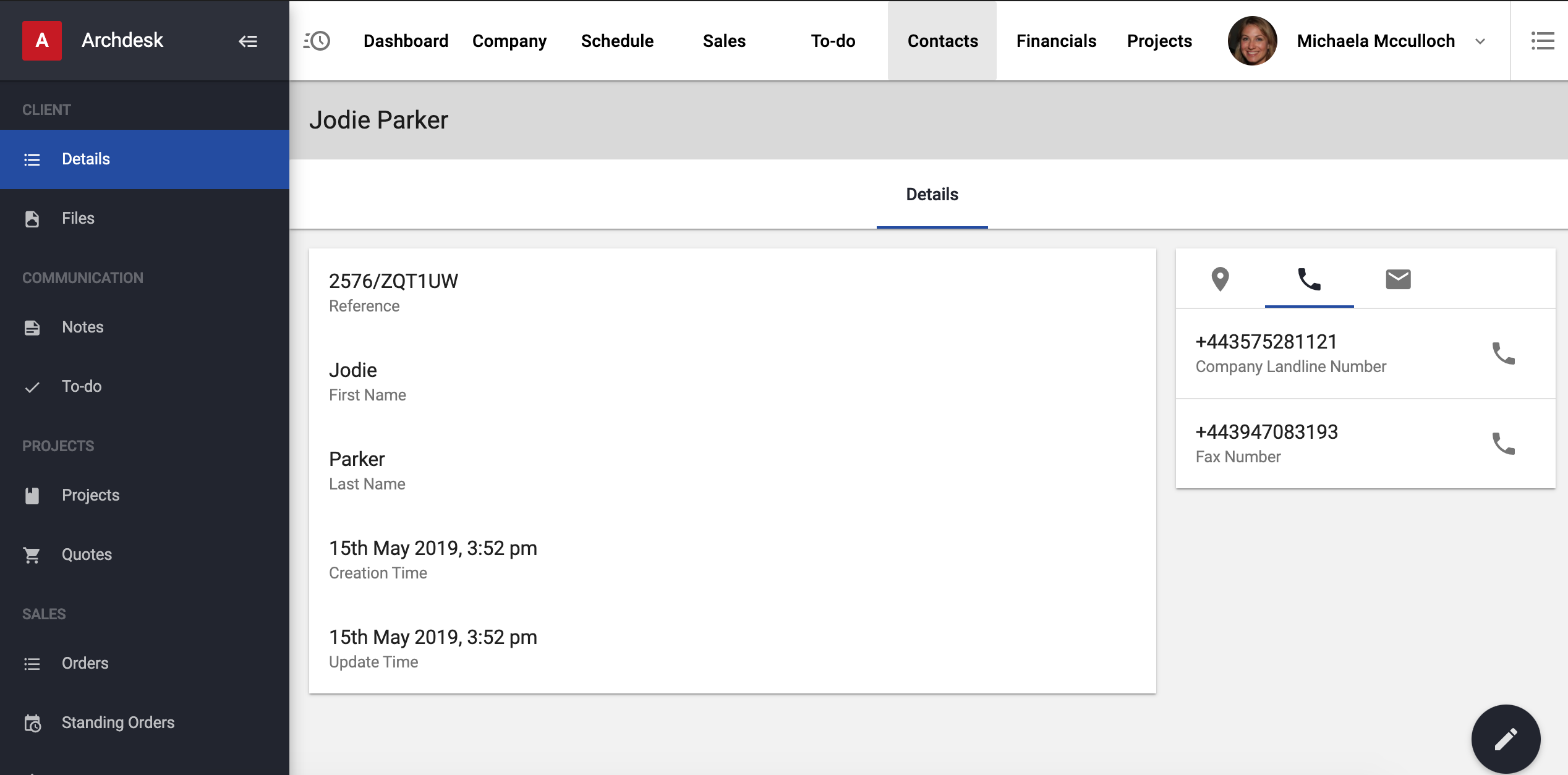Open the Quotes shopping cart icon

[32, 554]
